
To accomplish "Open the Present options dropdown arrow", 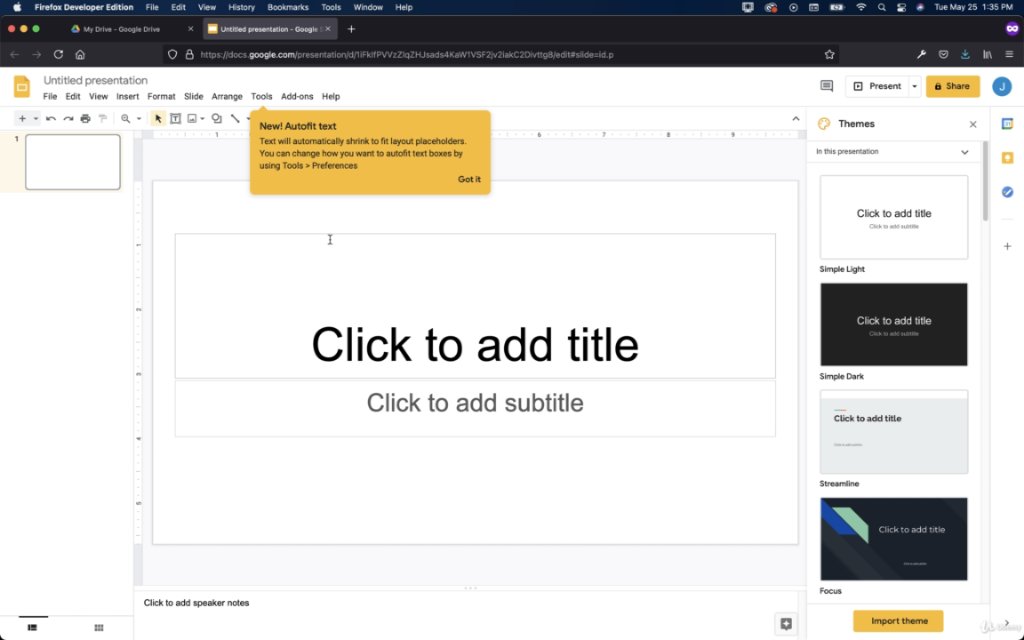I will tap(914, 86).
